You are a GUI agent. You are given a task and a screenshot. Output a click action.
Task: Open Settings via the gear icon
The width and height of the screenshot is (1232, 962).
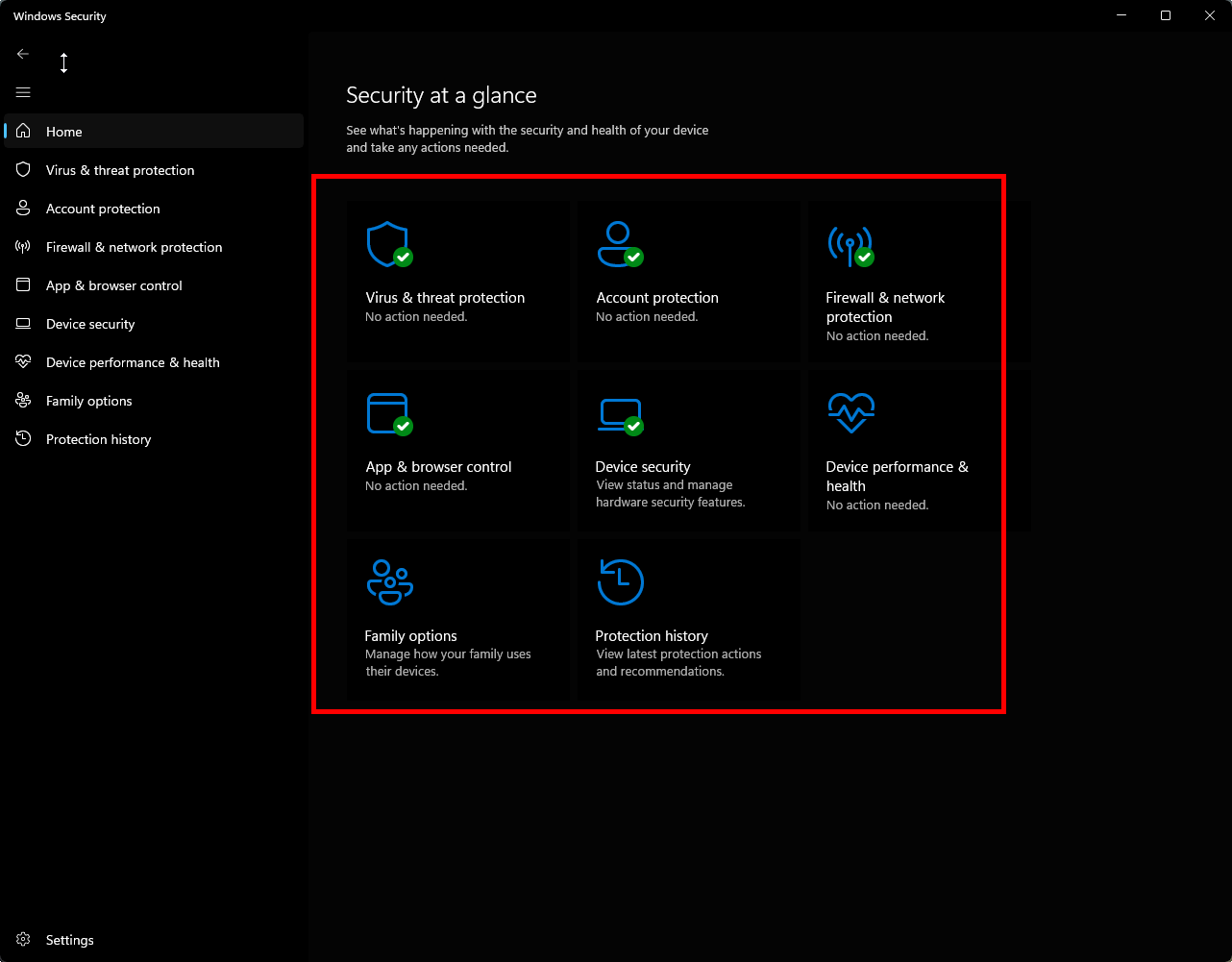pyautogui.click(x=24, y=940)
